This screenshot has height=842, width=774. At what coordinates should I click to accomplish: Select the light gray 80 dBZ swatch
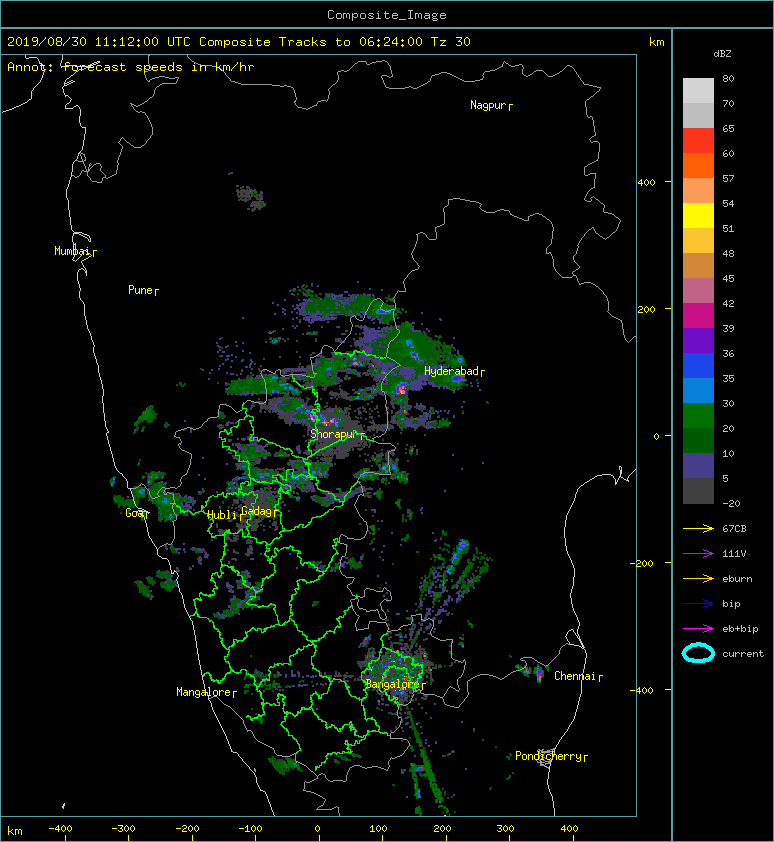(x=698, y=90)
